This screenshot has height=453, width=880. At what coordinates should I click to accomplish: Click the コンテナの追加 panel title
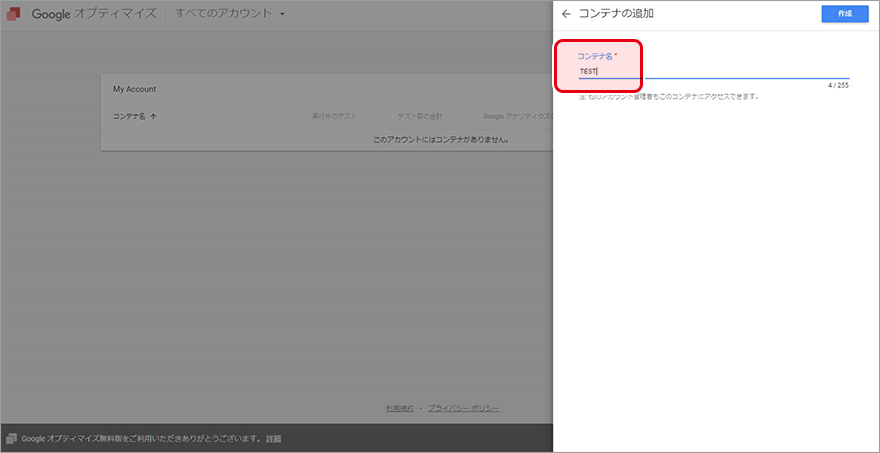coord(616,14)
